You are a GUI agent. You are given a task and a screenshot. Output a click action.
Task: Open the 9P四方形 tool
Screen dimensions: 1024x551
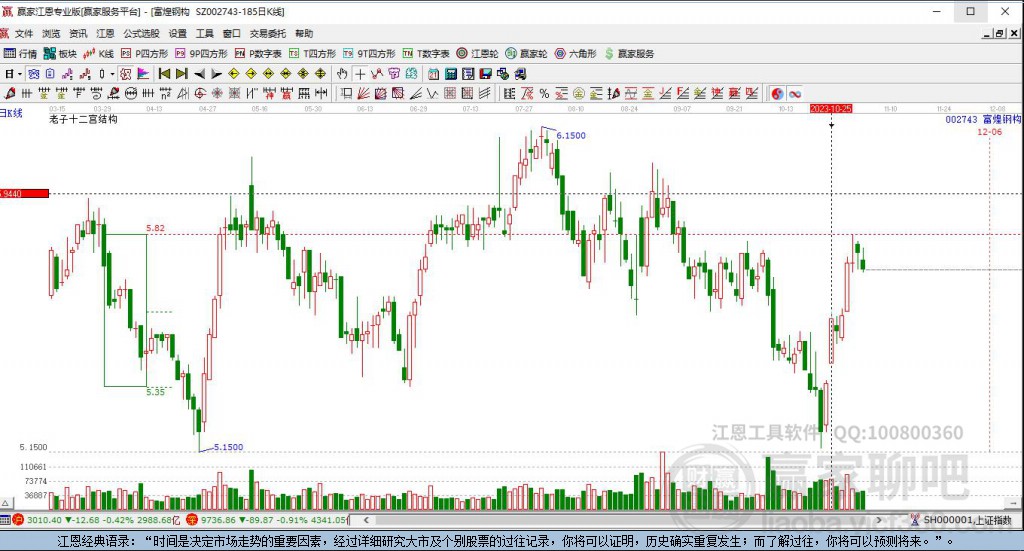pyautogui.click(x=201, y=54)
